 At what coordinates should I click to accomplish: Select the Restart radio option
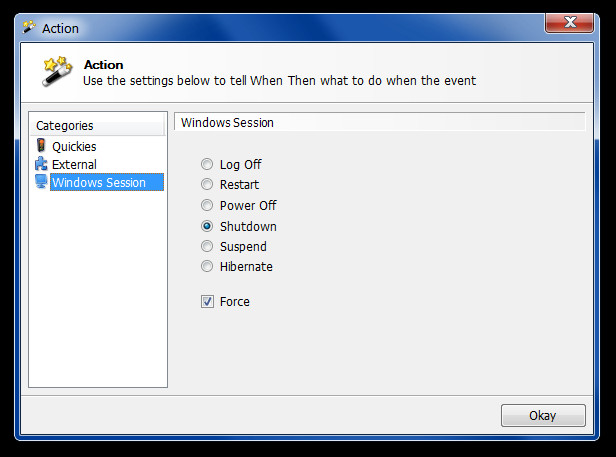(207, 184)
